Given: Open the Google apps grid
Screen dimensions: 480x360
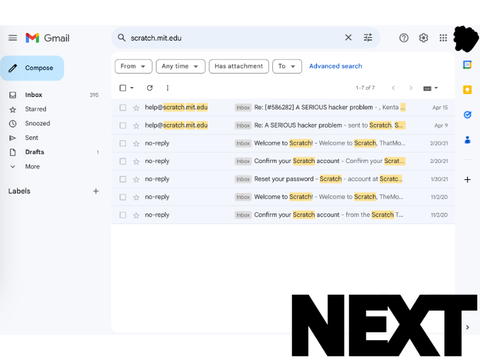Looking at the screenshot, I should [443, 38].
